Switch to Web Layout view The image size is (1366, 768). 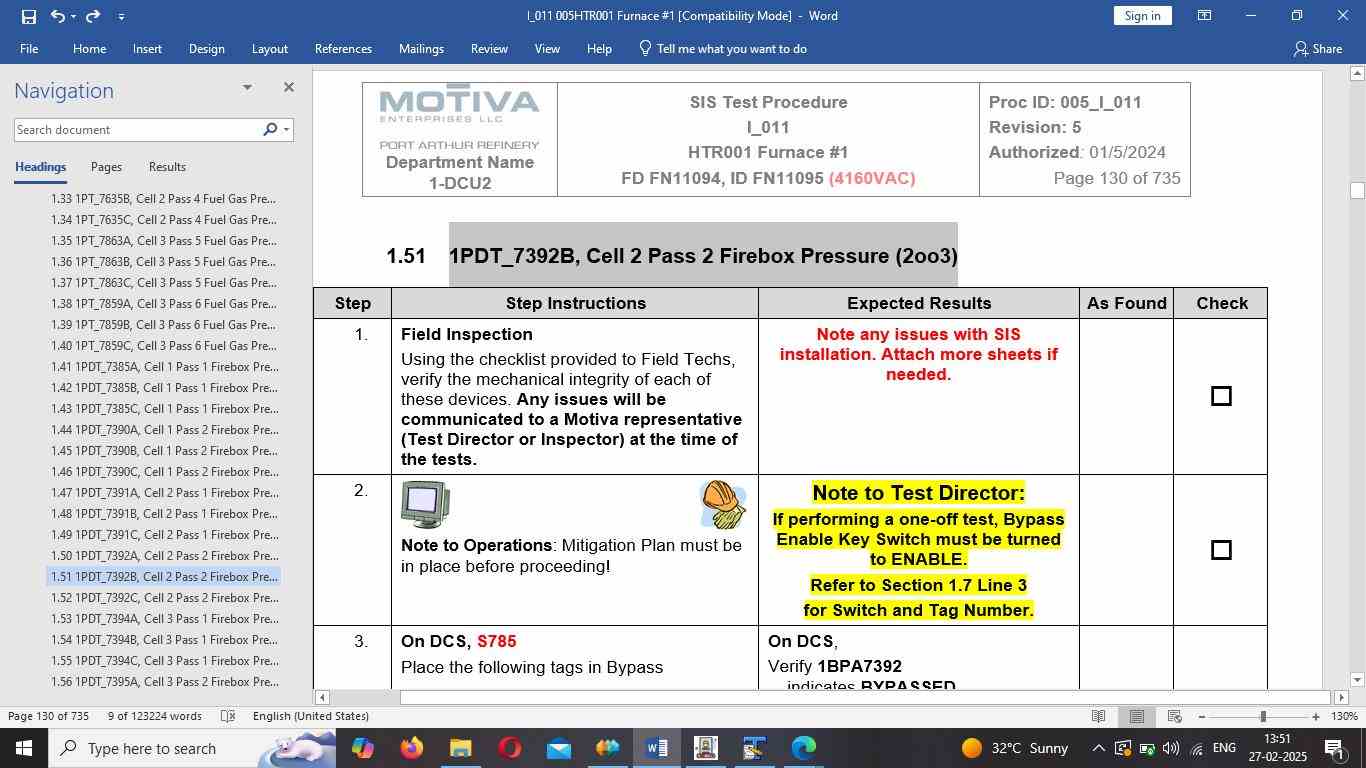click(1175, 717)
